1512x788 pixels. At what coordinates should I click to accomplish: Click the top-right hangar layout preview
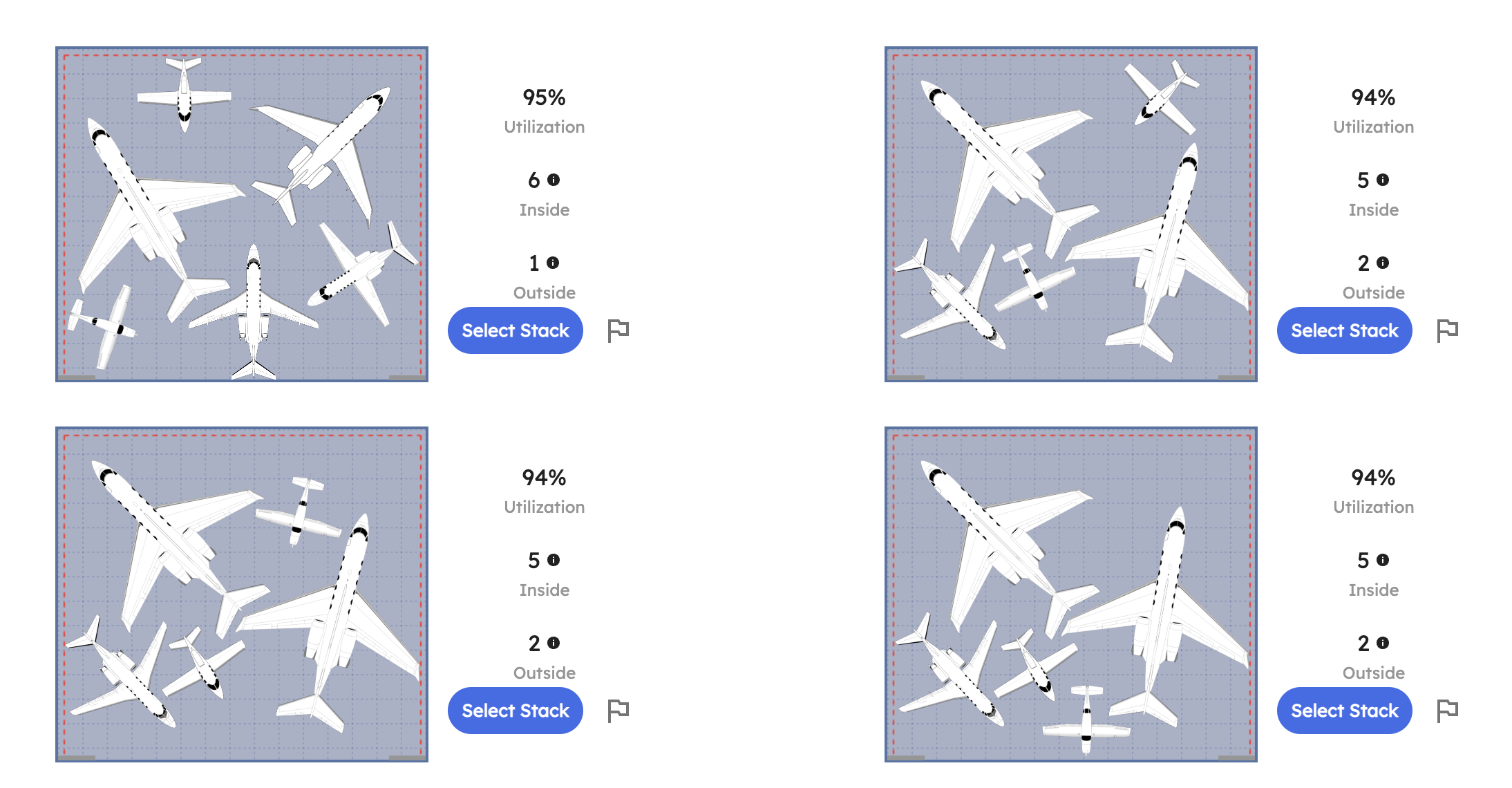[1071, 214]
